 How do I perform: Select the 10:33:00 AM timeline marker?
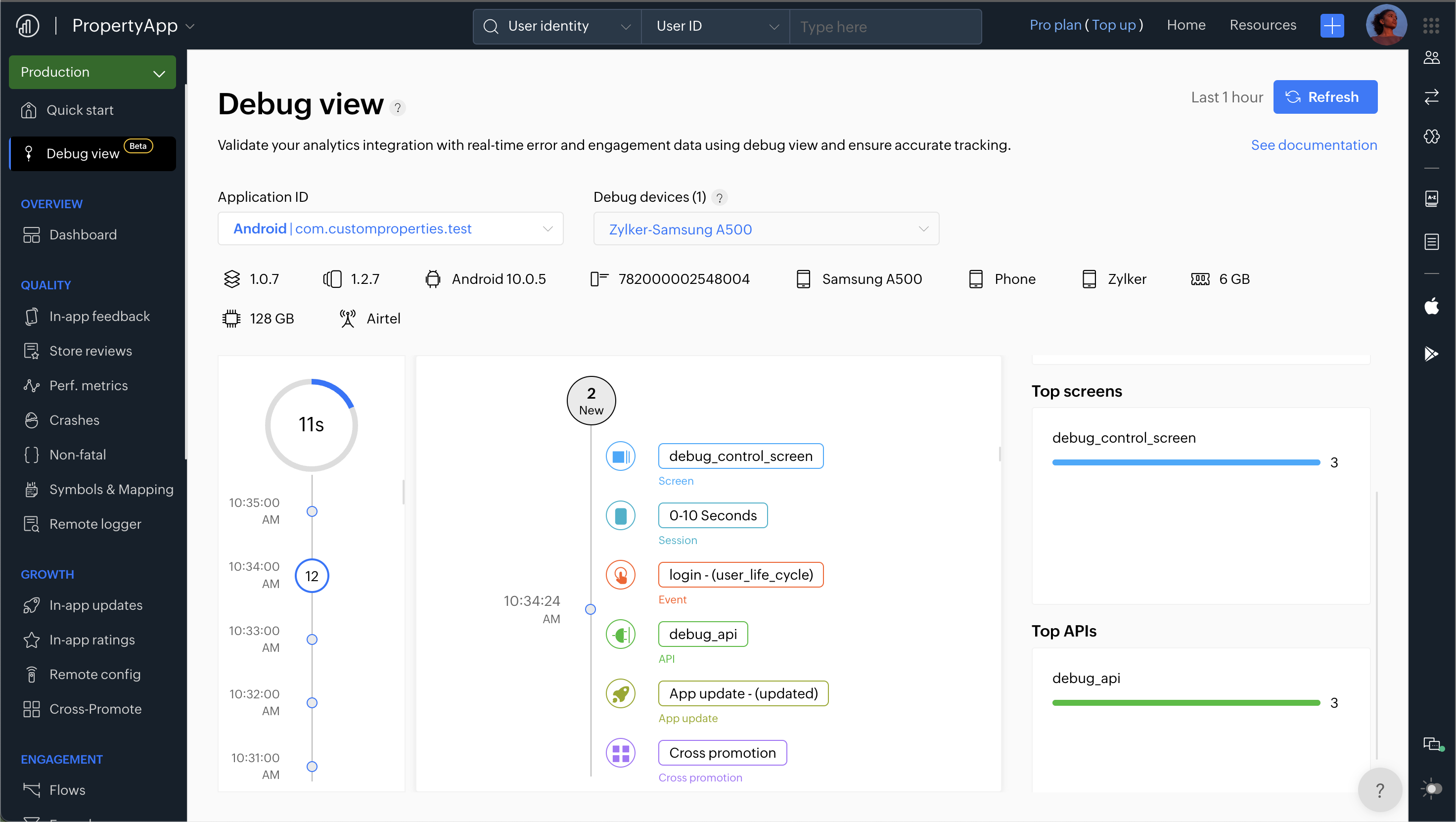pos(312,639)
